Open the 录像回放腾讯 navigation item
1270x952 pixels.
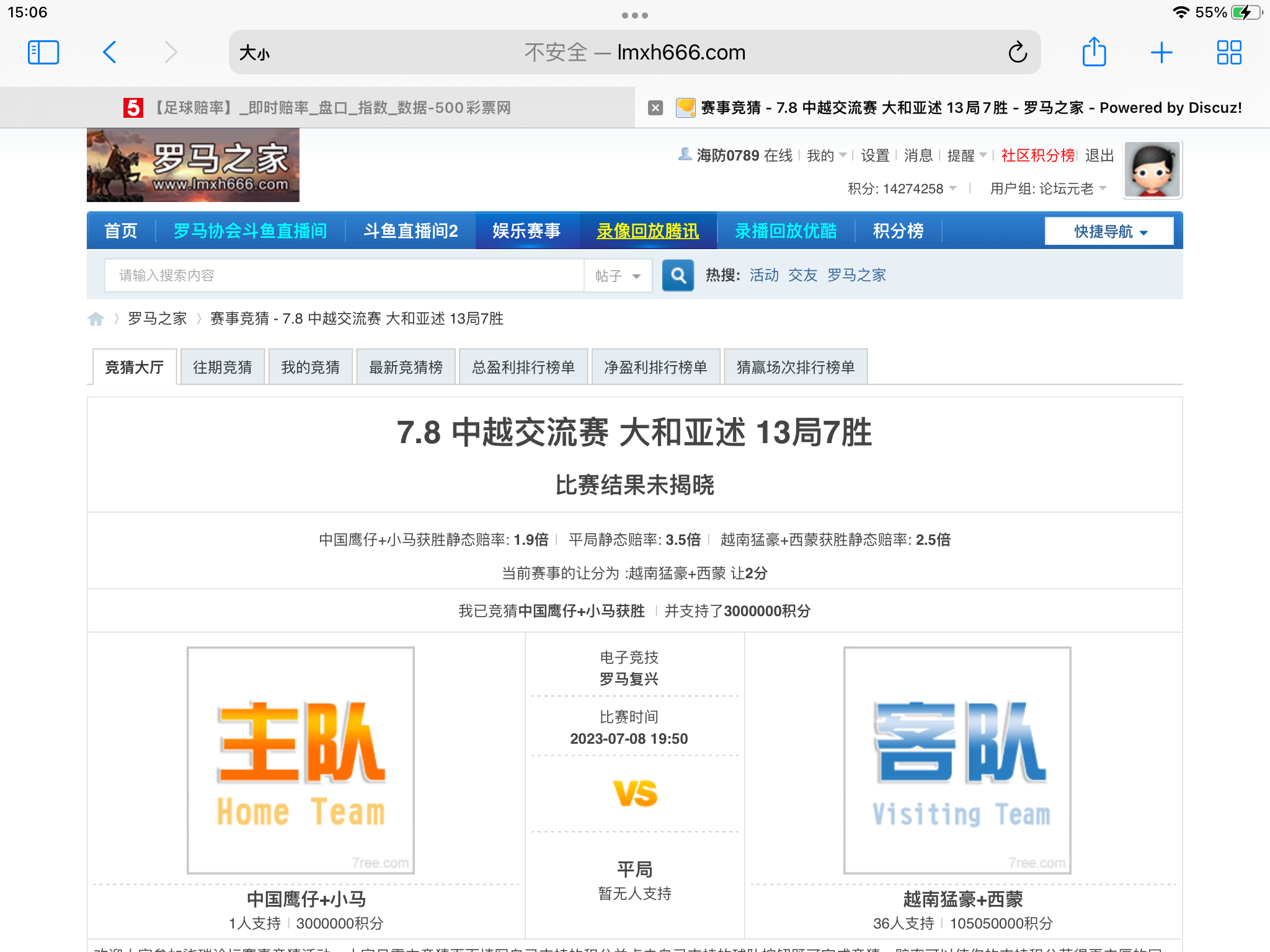[647, 231]
